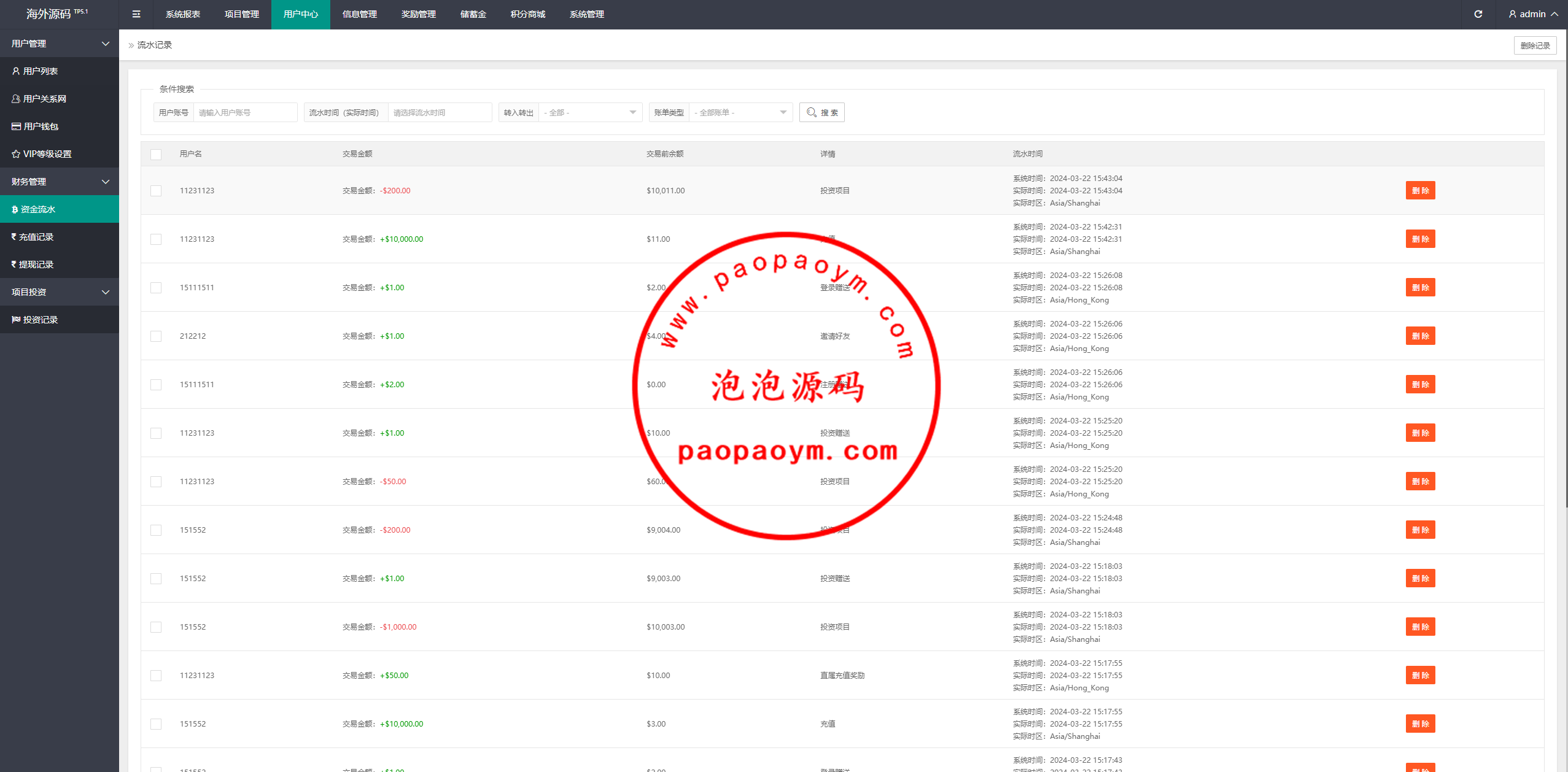
Task: Click the 资金流水 bitcoin icon
Action: [x=15, y=209]
